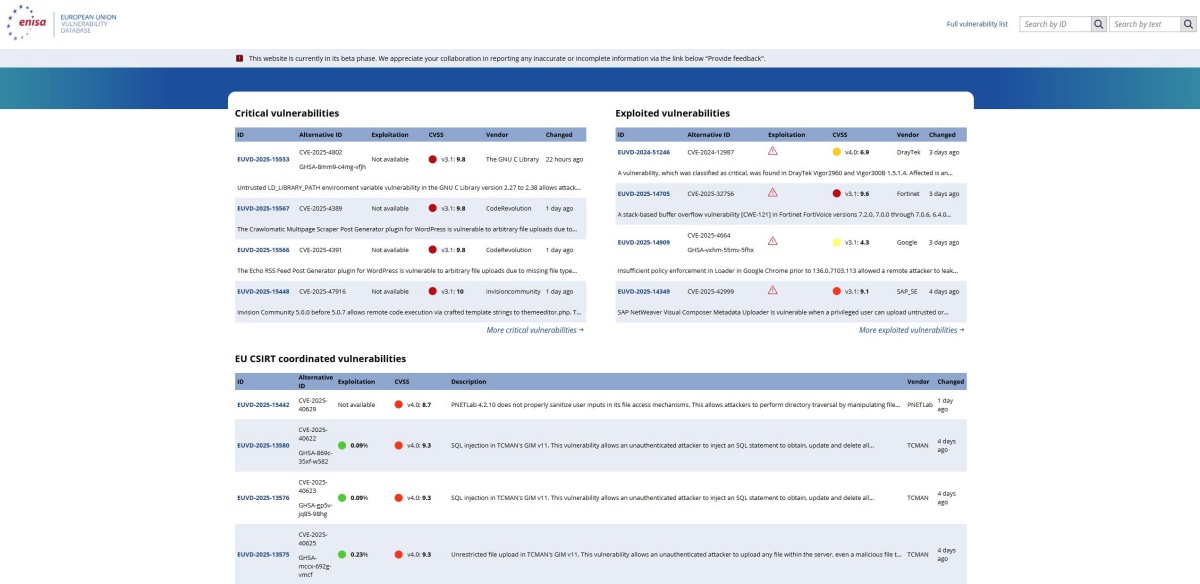Viewport: 1200px width, 584px height.
Task: Open exploited vulnerability EUVD-2025-14909
Action: pos(644,242)
